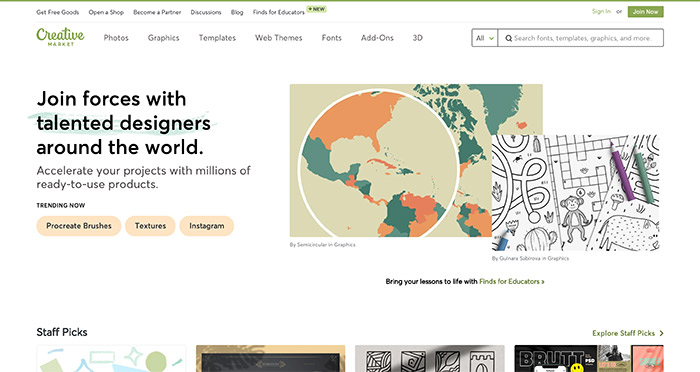
Task: Open the pastel shapes staff pick
Action: (x=111, y=359)
